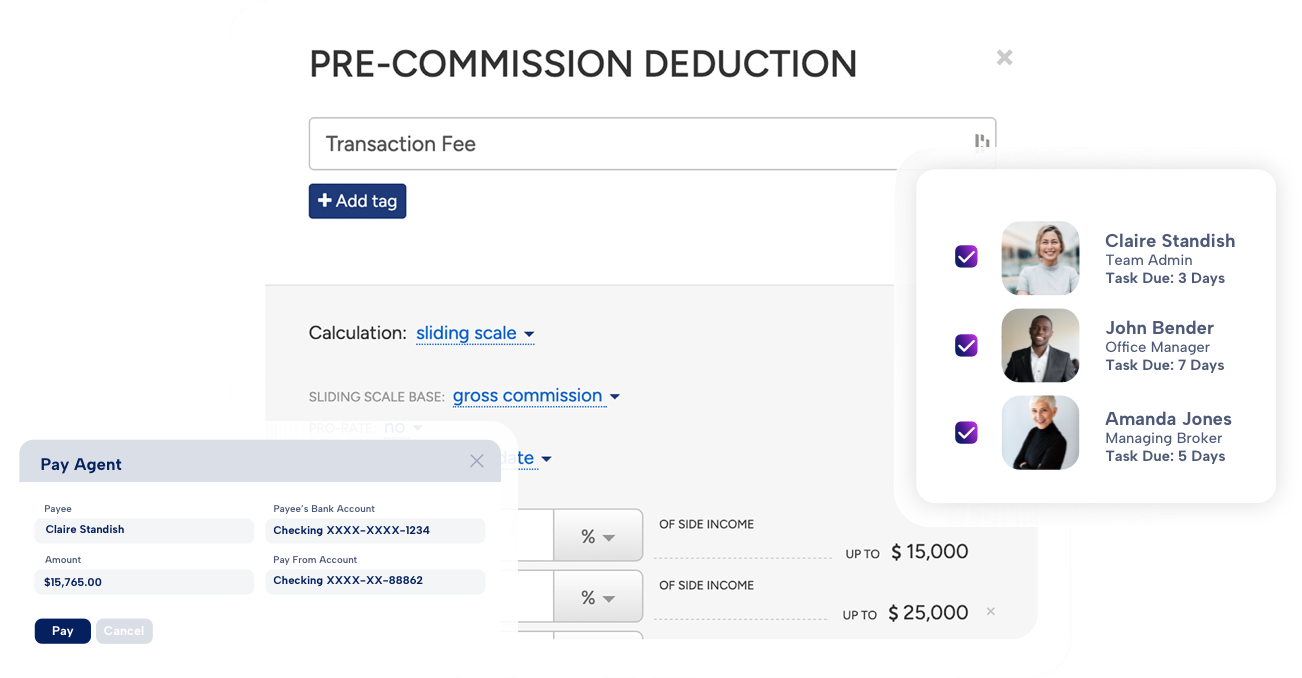The height and width of the screenshot is (678, 1302).
Task: Click the Pay button
Action: point(62,631)
